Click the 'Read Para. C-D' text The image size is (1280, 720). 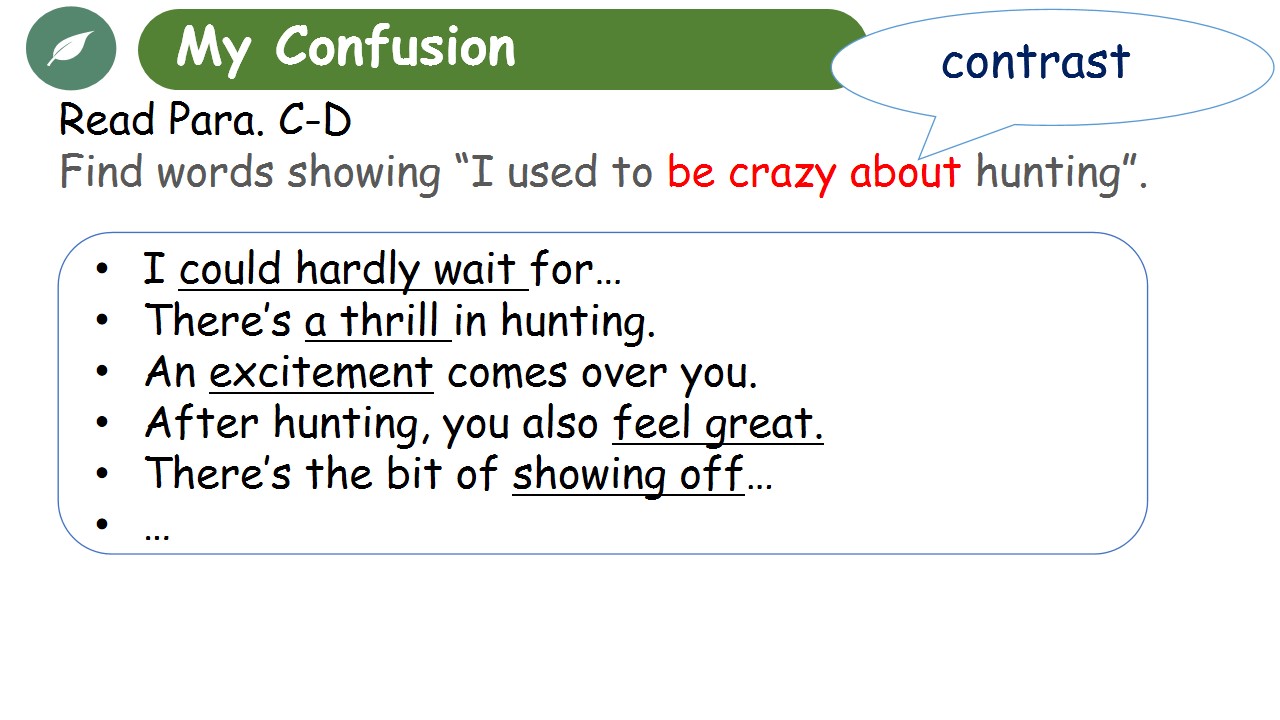coord(205,121)
